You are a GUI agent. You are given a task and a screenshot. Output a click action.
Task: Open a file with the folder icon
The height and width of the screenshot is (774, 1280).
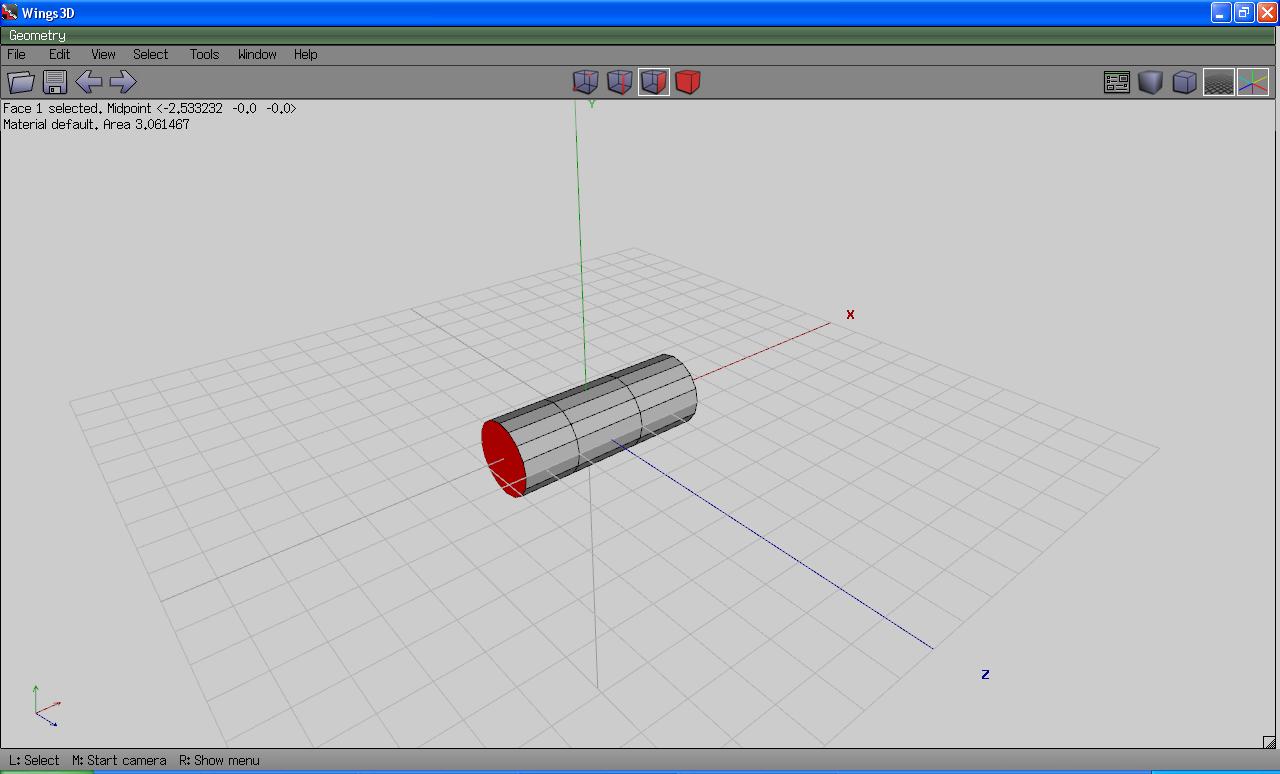21,82
